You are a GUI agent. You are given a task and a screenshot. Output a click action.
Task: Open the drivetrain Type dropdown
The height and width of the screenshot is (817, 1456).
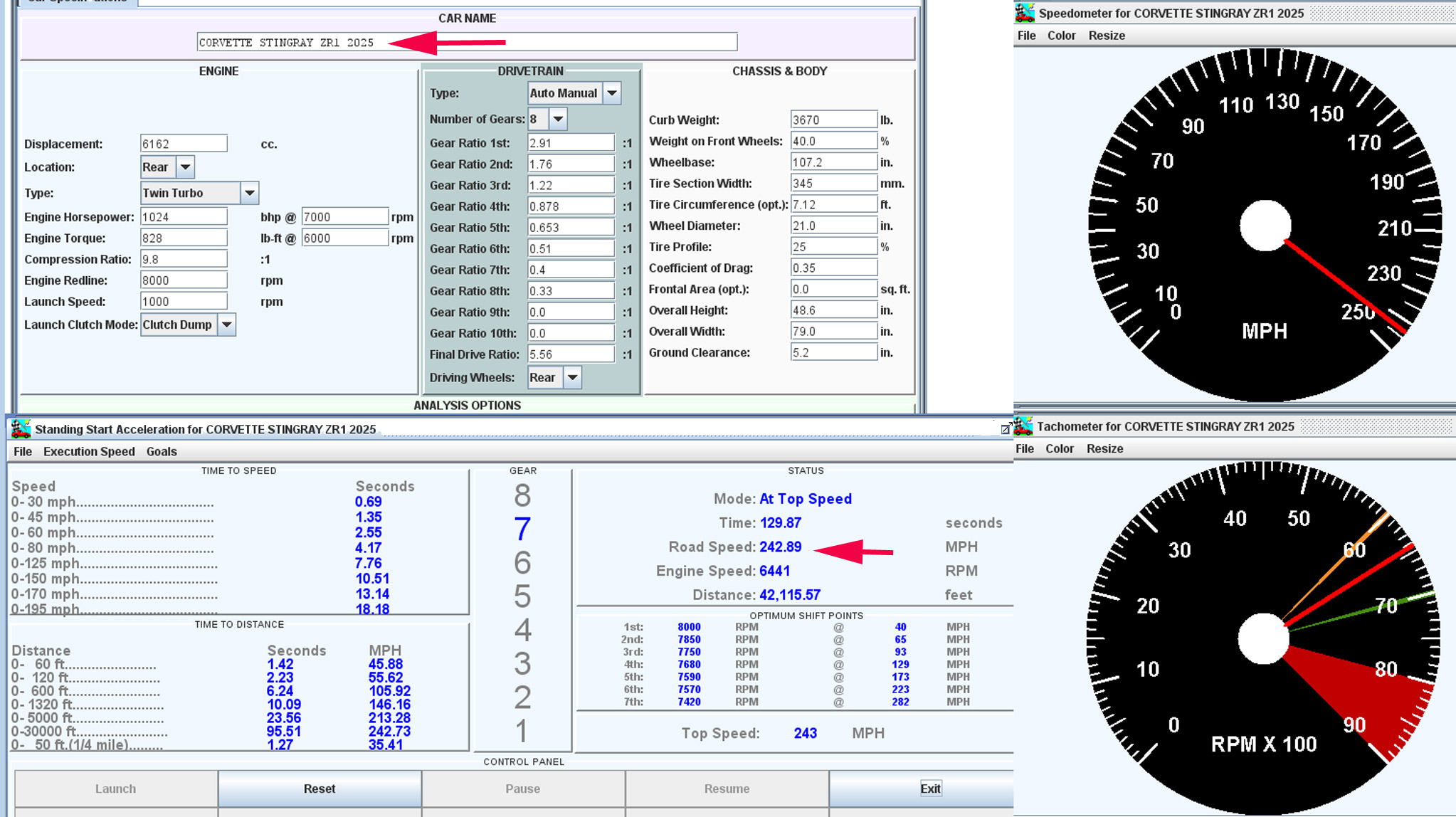(611, 93)
